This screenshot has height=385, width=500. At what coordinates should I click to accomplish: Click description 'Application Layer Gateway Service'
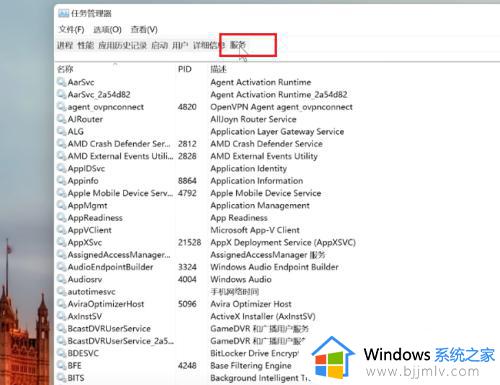point(277,131)
